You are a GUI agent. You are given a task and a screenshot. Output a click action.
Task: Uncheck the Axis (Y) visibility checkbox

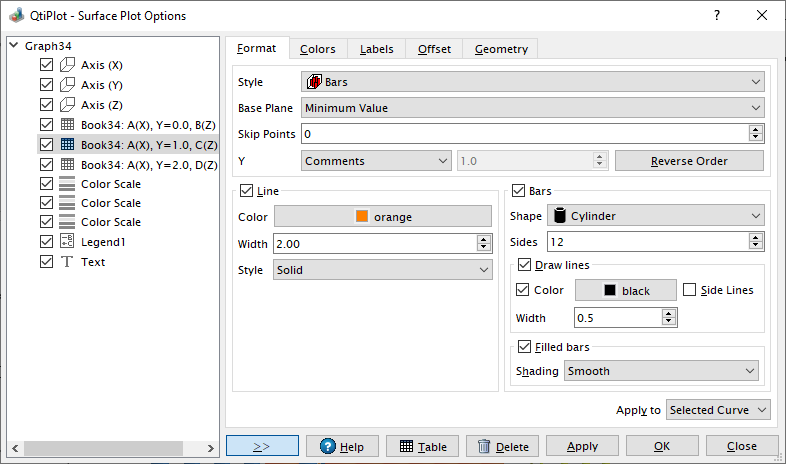[x=46, y=85]
